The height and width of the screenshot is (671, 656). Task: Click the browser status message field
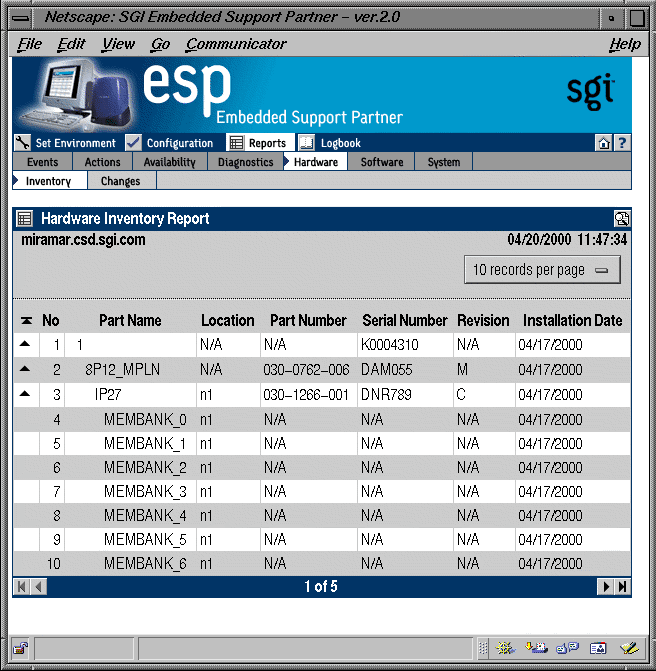click(x=306, y=649)
